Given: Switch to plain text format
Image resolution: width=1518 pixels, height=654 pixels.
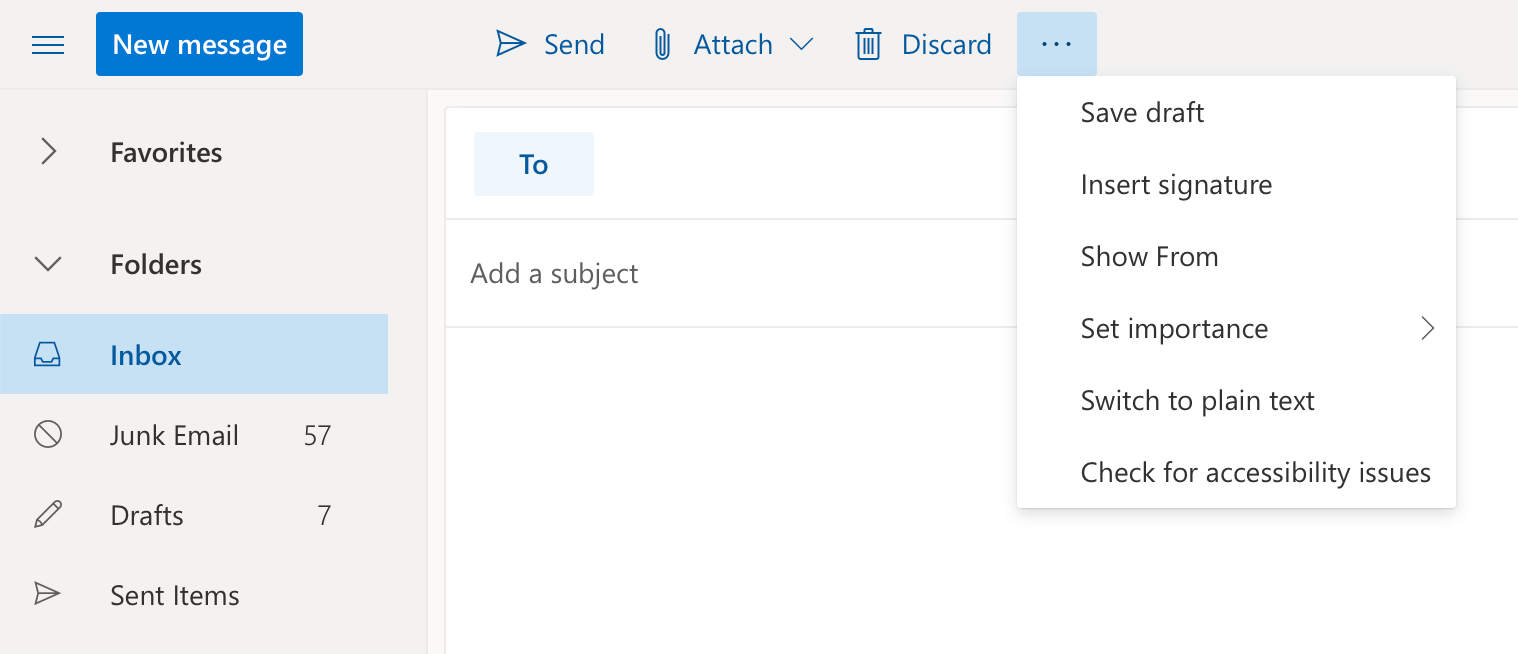Looking at the screenshot, I should [1197, 401].
